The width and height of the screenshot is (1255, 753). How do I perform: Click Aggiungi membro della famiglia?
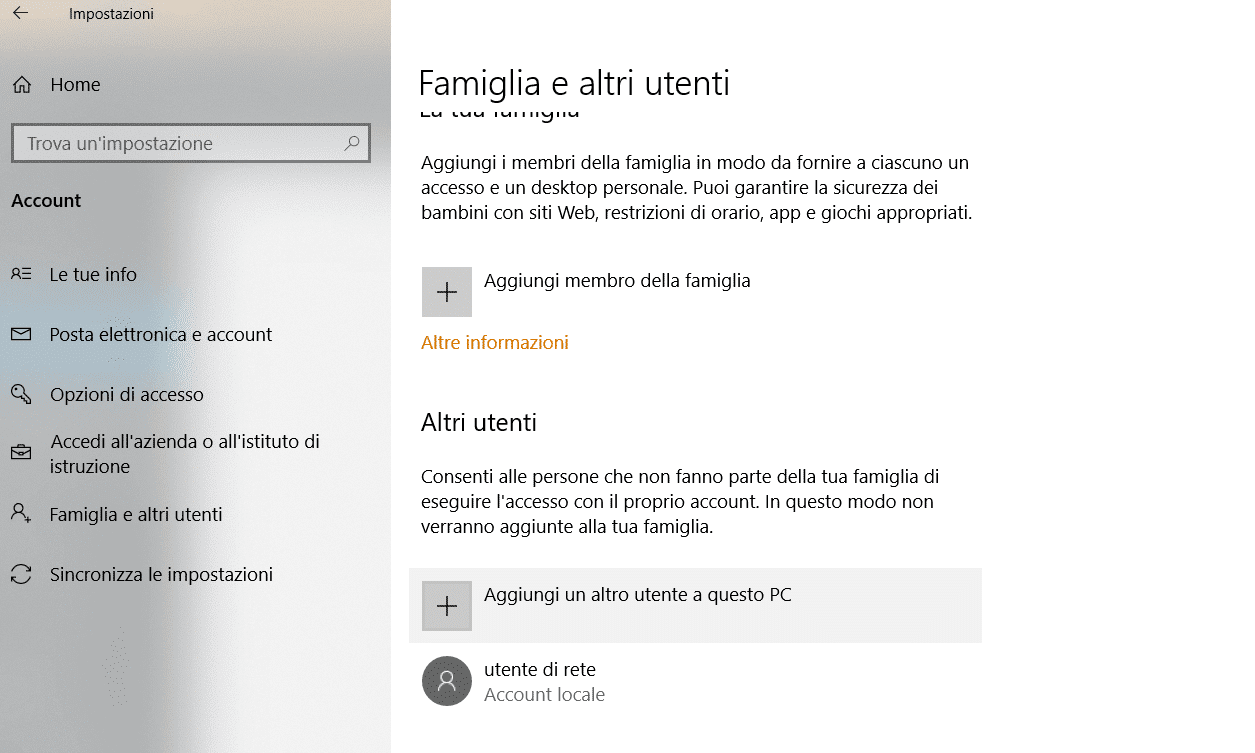tap(617, 281)
